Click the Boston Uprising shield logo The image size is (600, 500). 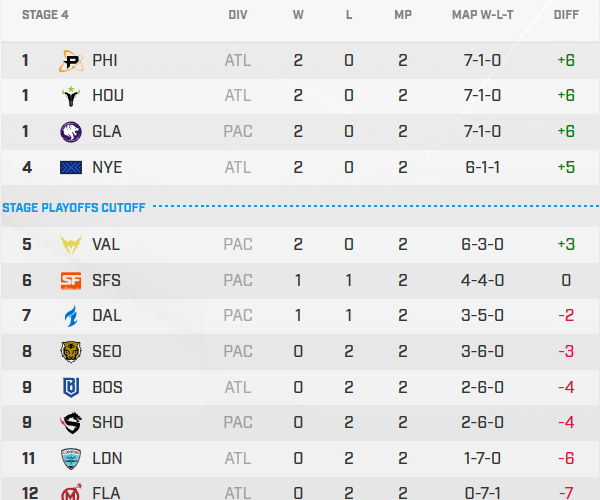coord(72,388)
